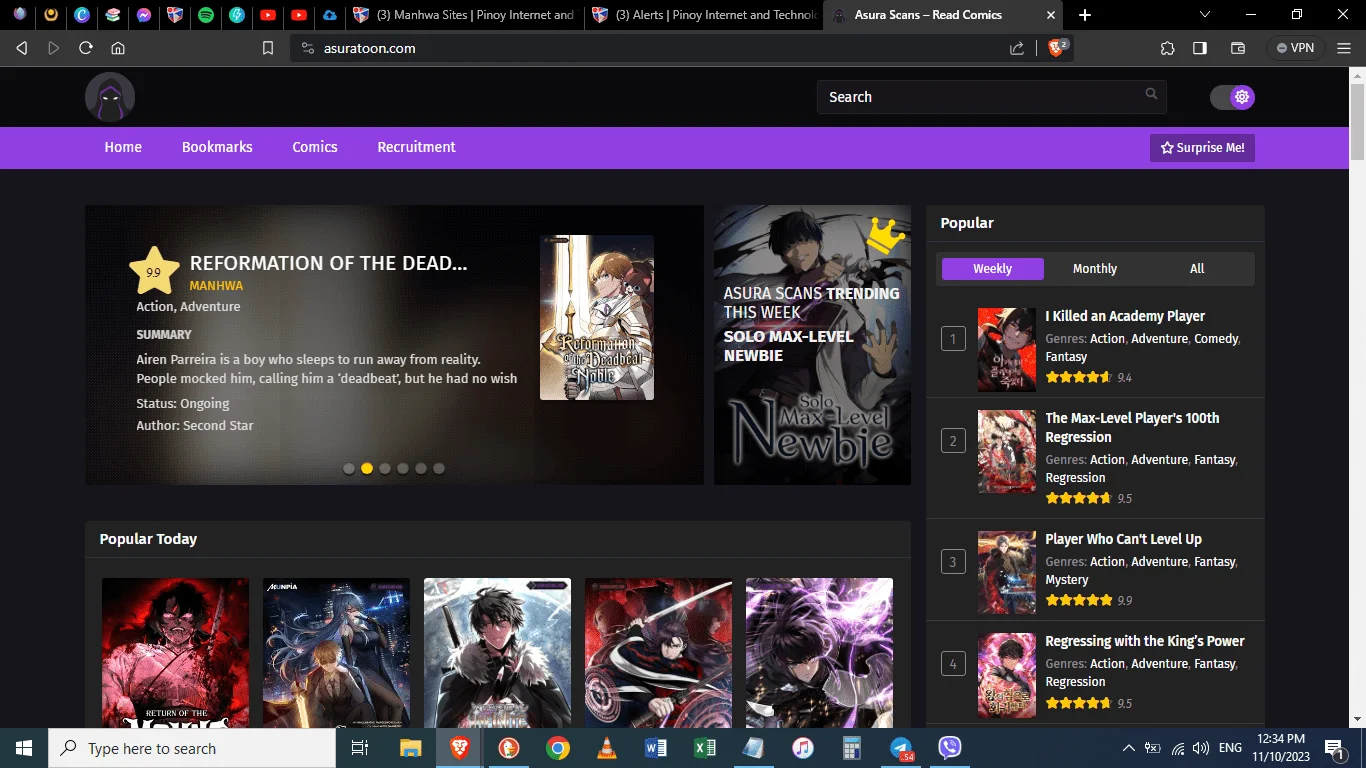Viewport: 1366px width, 768px height.
Task: Open a new tab with the plus icon
Action: [1085, 15]
